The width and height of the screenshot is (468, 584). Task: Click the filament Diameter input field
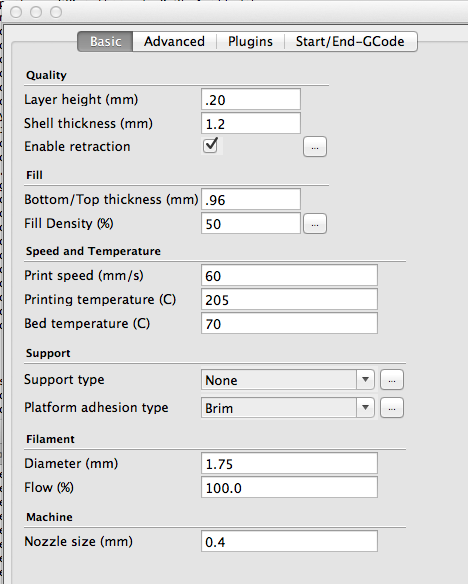pyautogui.click(x=289, y=463)
